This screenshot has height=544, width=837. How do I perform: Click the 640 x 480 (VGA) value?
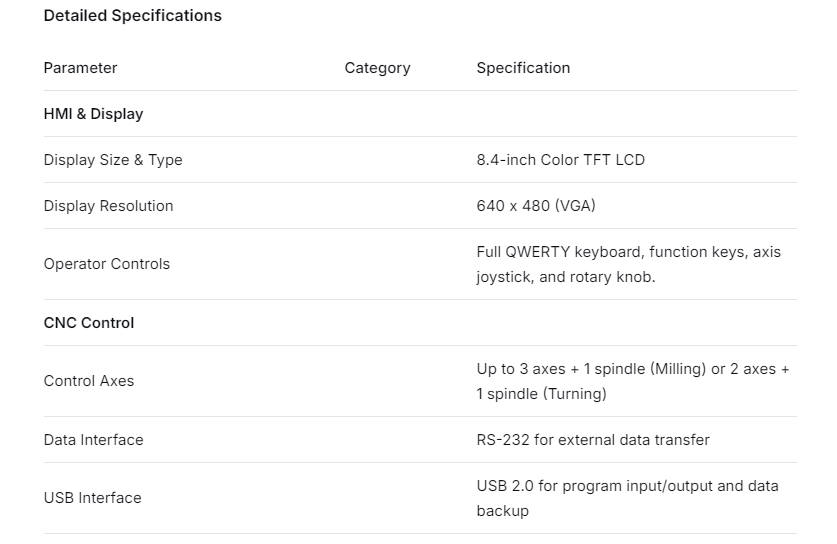click(536, 206)
